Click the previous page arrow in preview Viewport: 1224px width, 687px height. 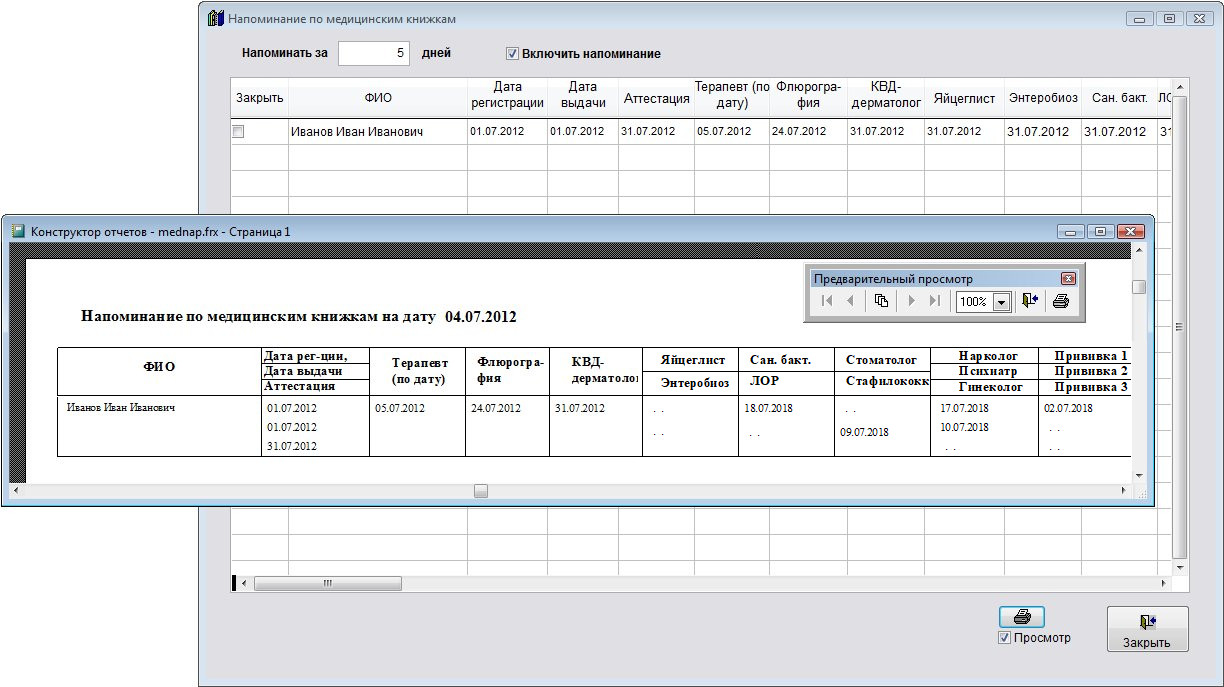tap(850, 301)
